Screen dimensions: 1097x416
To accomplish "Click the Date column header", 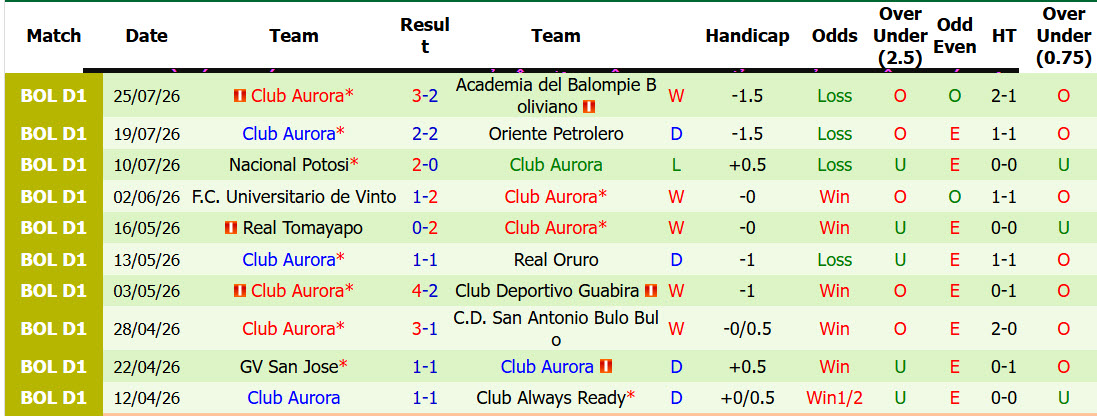I will tap(147, 36).
